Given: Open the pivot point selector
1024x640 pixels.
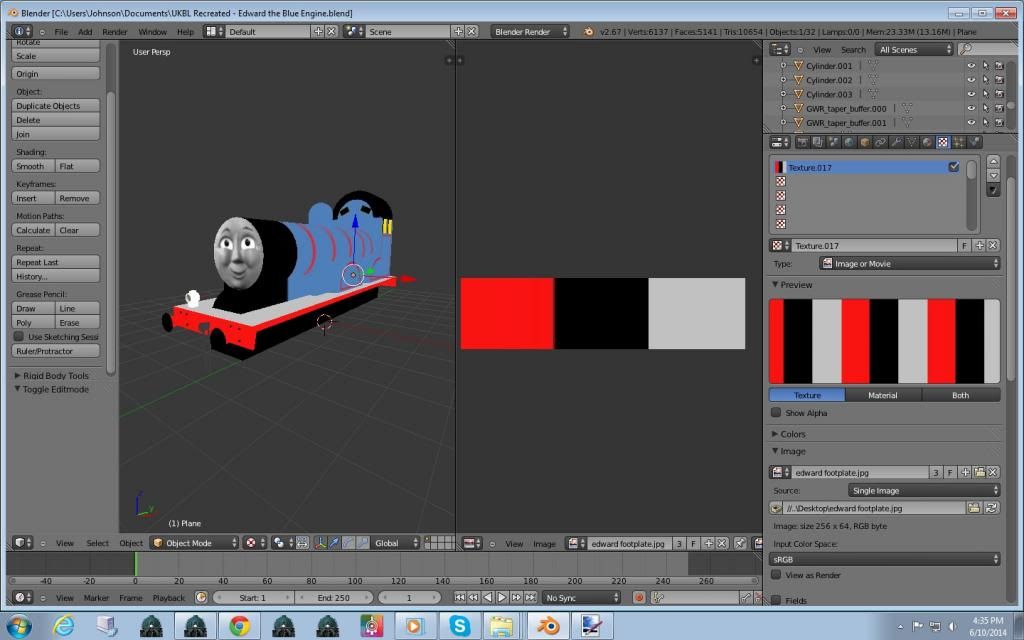Looking at the screenshot, I should 283,543.
